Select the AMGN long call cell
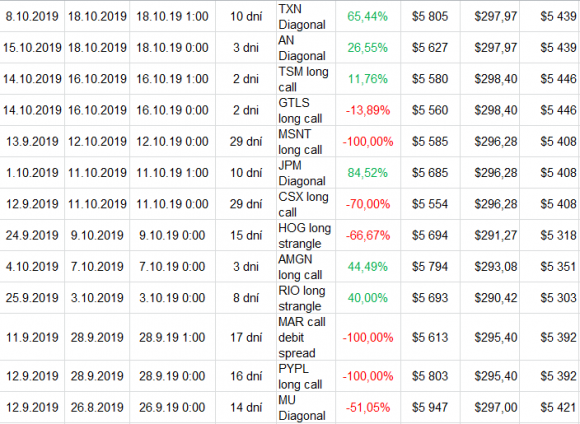The width and height of the screenshot is (580, 424). click(x=306, y=266)
